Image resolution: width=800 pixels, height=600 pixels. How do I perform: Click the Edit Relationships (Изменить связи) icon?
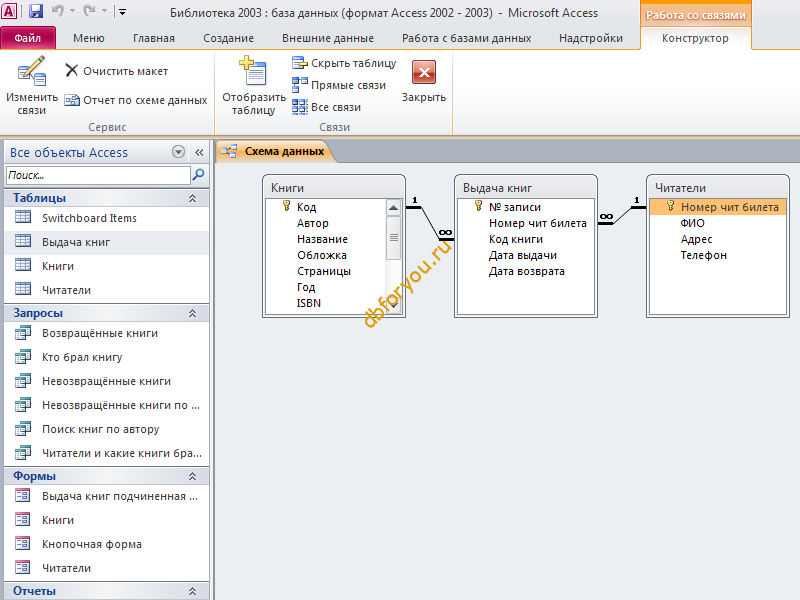click(32, 71)
